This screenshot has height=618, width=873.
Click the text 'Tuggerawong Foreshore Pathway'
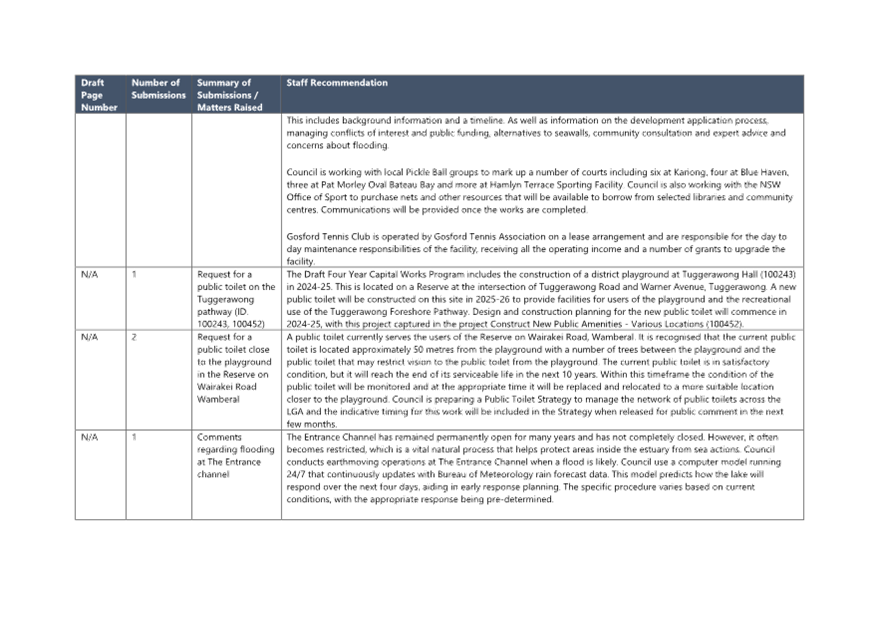[x=396, y=312]
